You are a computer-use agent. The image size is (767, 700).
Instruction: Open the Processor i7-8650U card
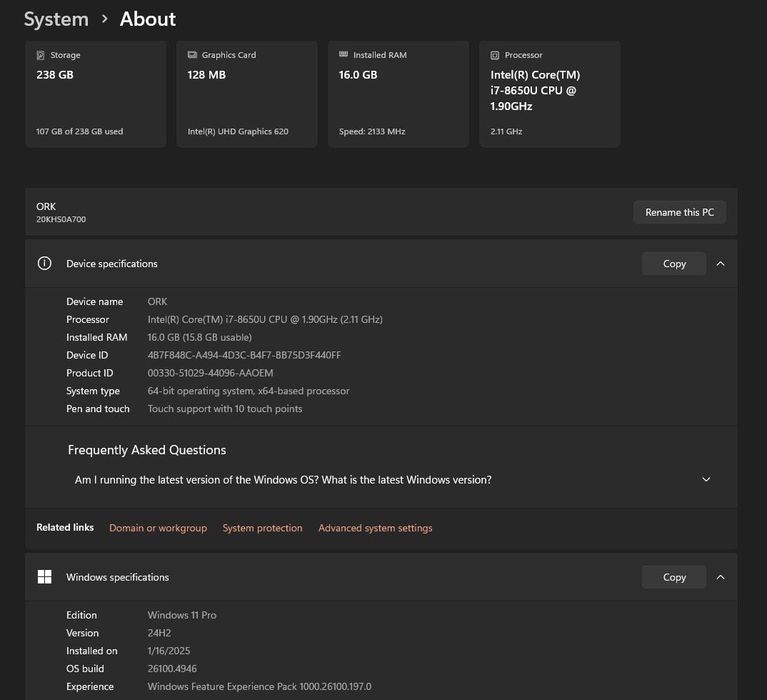pyautogui.click(x=549, y=95)
